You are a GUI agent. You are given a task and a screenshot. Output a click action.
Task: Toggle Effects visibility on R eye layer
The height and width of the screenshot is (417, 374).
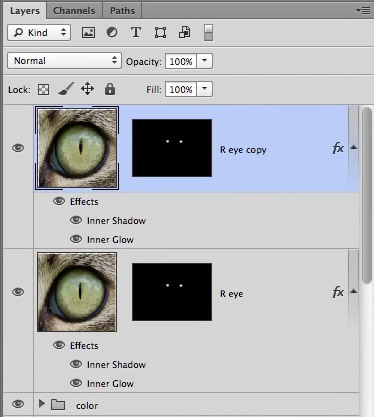[59, 345]
